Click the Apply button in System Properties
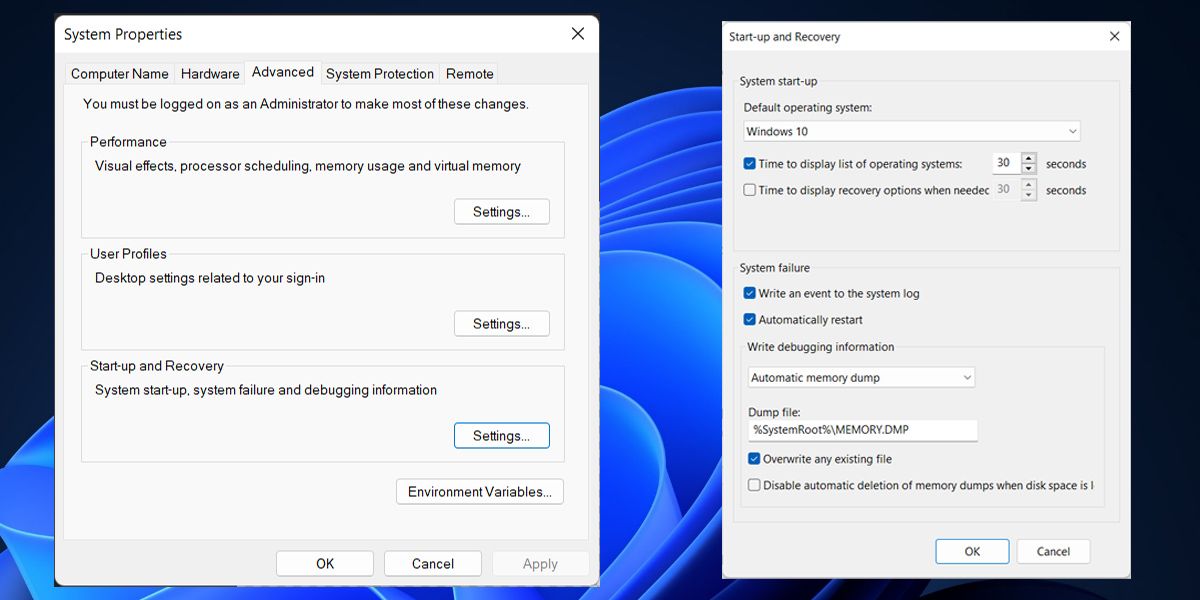1200x600 pixels. (x=540, y=564)
